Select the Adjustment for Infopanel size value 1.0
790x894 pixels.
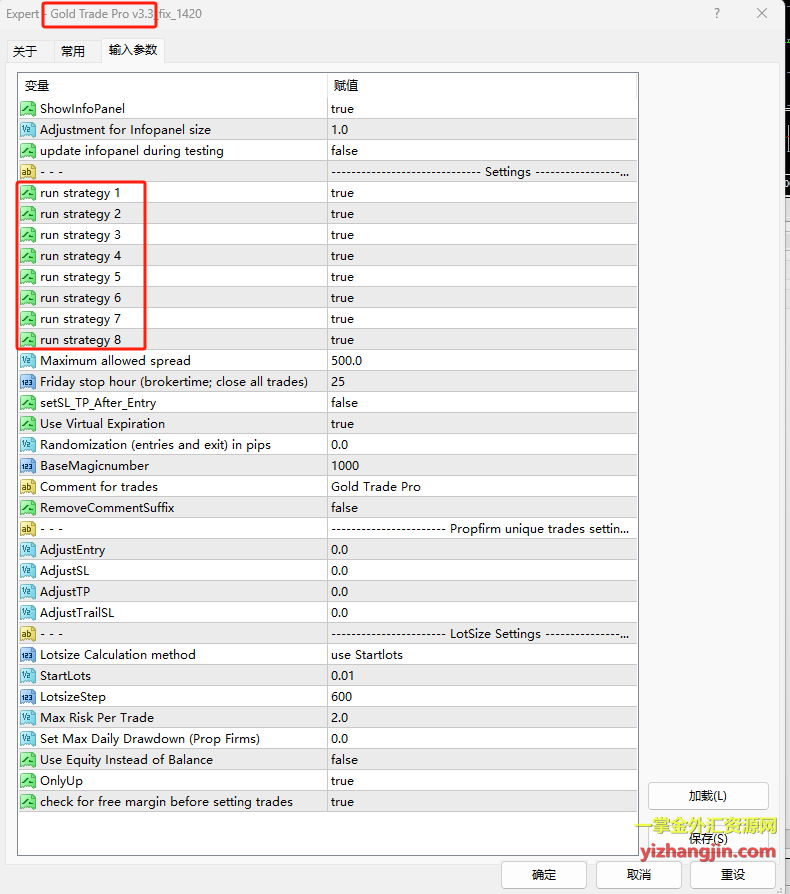(482, 129)
